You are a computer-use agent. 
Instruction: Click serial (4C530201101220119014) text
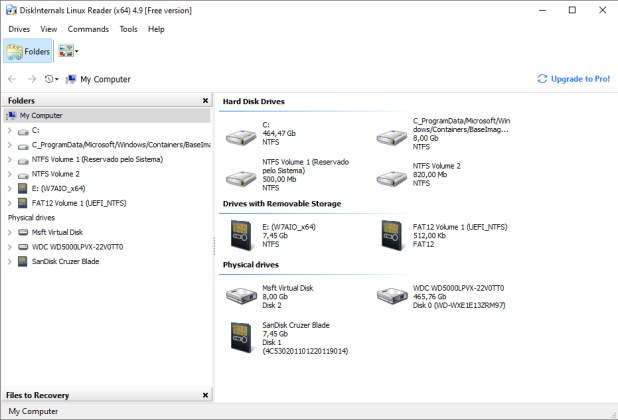[305, 351]
